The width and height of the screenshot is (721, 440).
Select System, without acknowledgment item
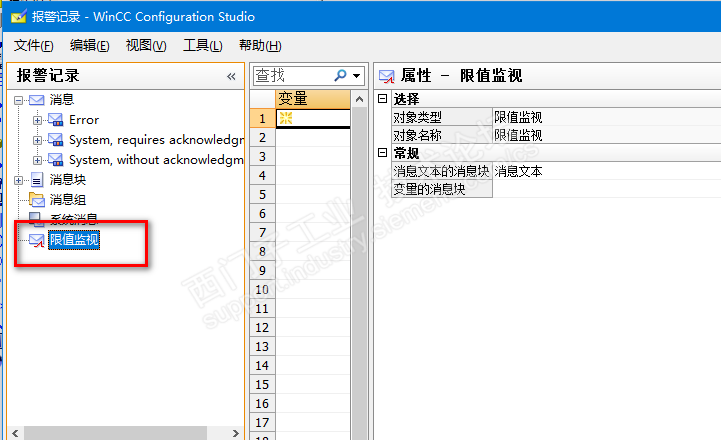tap(156, 160)
